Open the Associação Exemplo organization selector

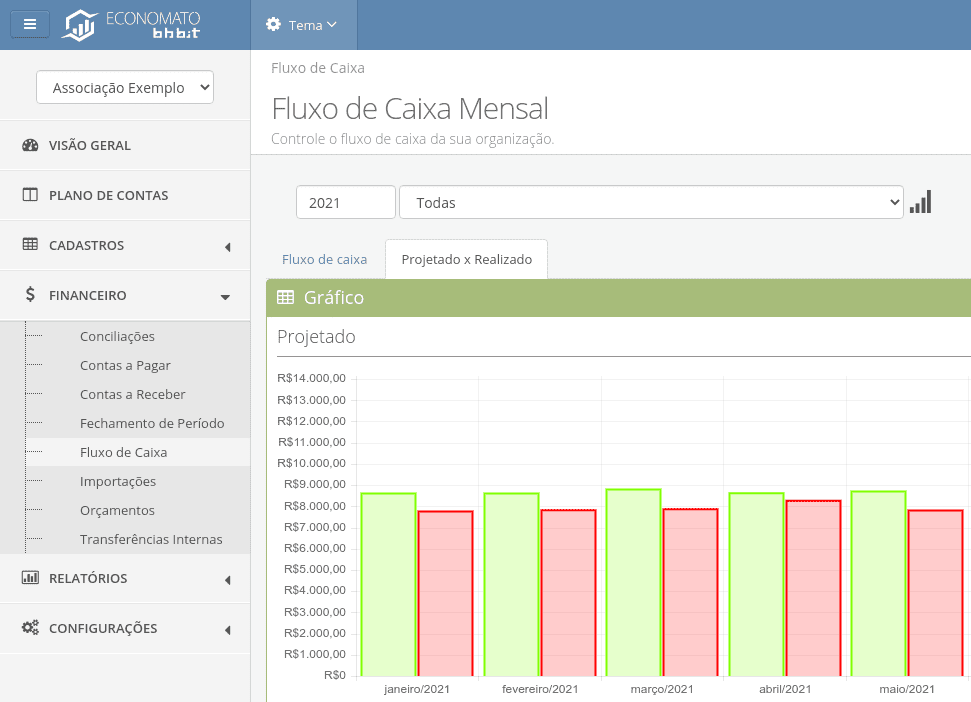(125, 87)
